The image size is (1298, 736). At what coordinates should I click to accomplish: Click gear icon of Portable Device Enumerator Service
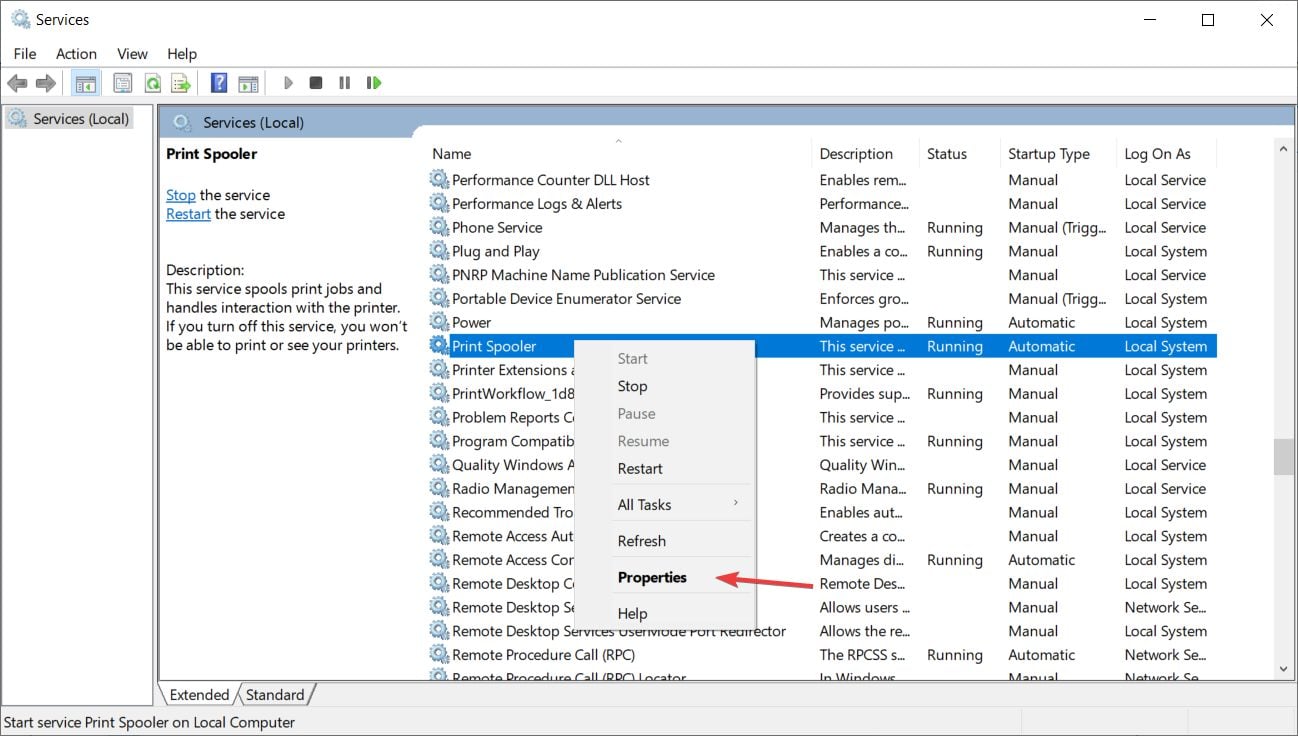coord(439,299)
